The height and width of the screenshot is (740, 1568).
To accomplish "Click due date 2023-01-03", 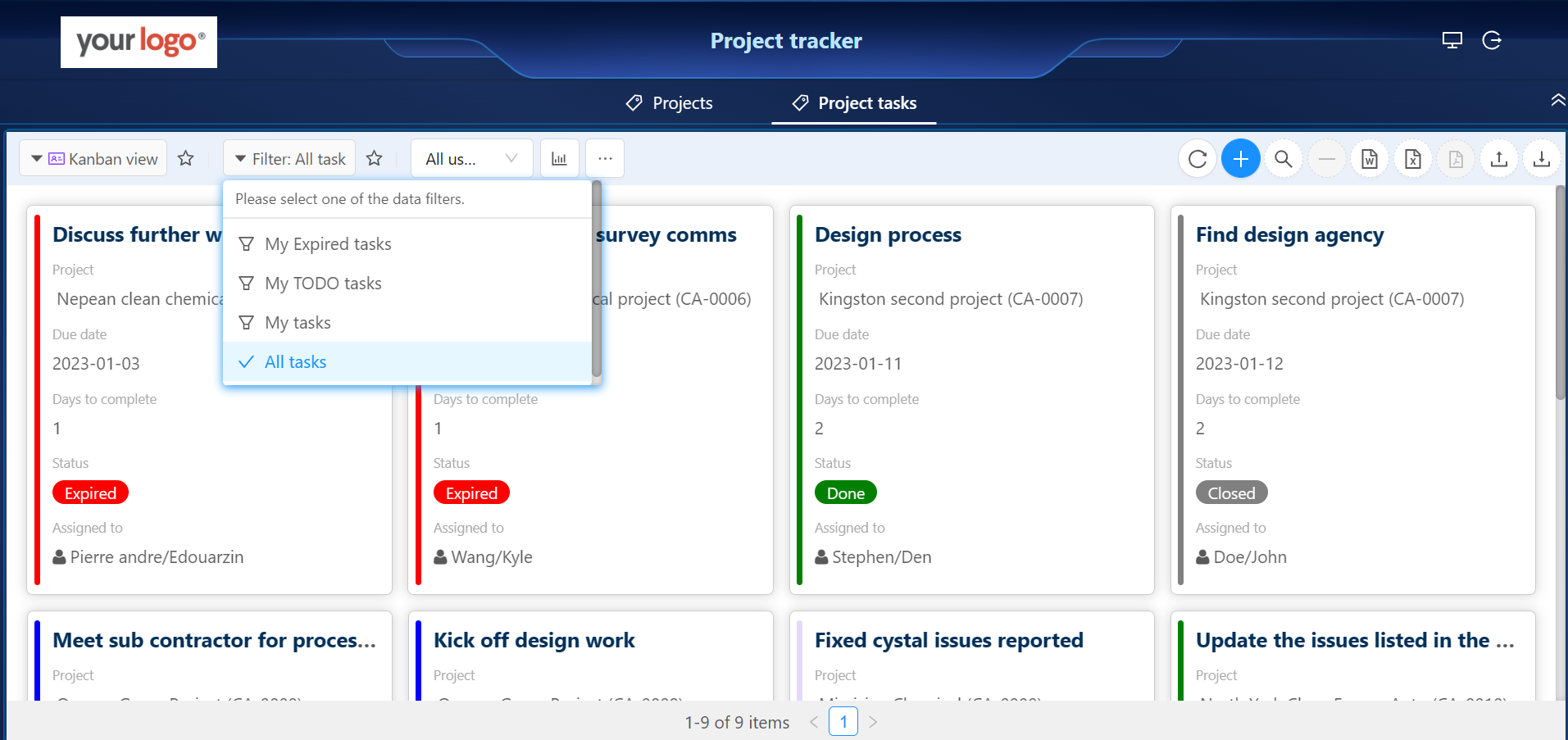I will (96, 364).
